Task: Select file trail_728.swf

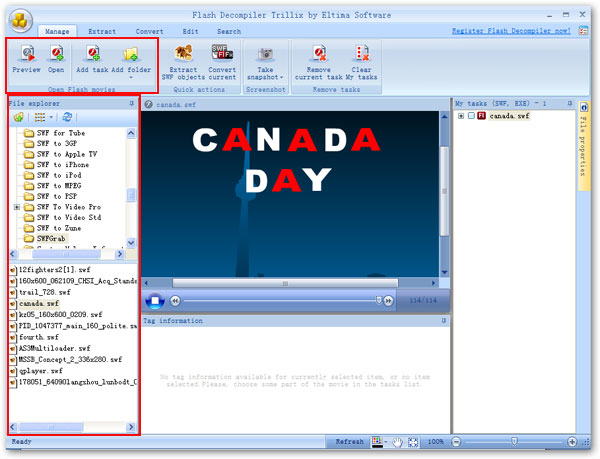Action: pyautogui.click(x=45, y=292)
